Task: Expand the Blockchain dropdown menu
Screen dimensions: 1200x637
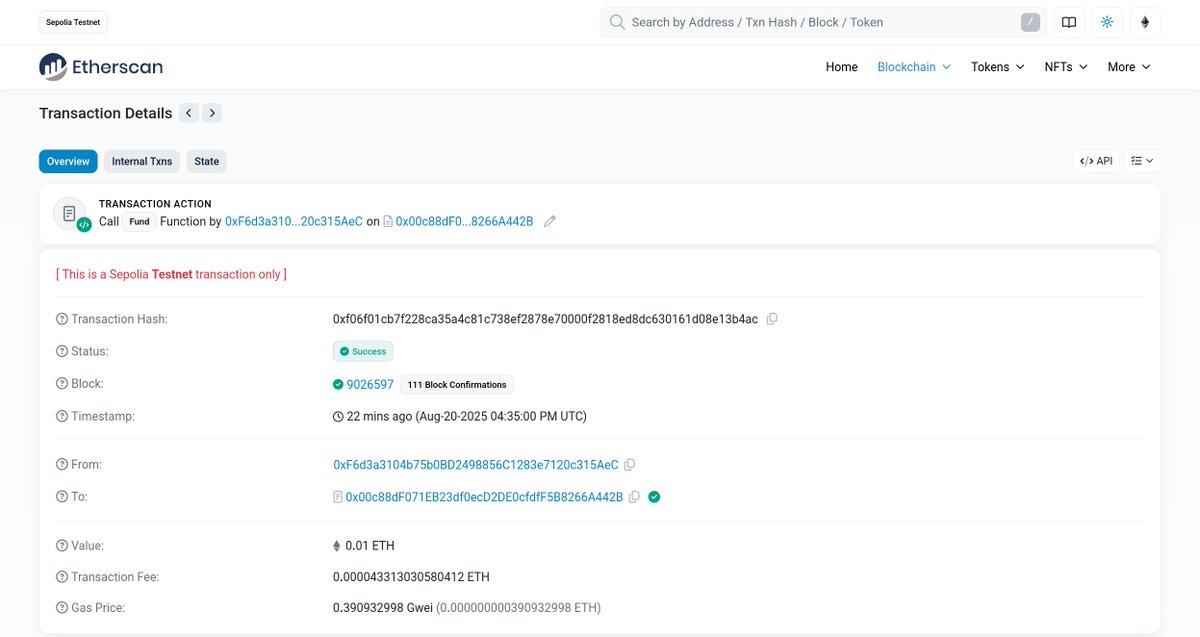Action: [914, 67]
